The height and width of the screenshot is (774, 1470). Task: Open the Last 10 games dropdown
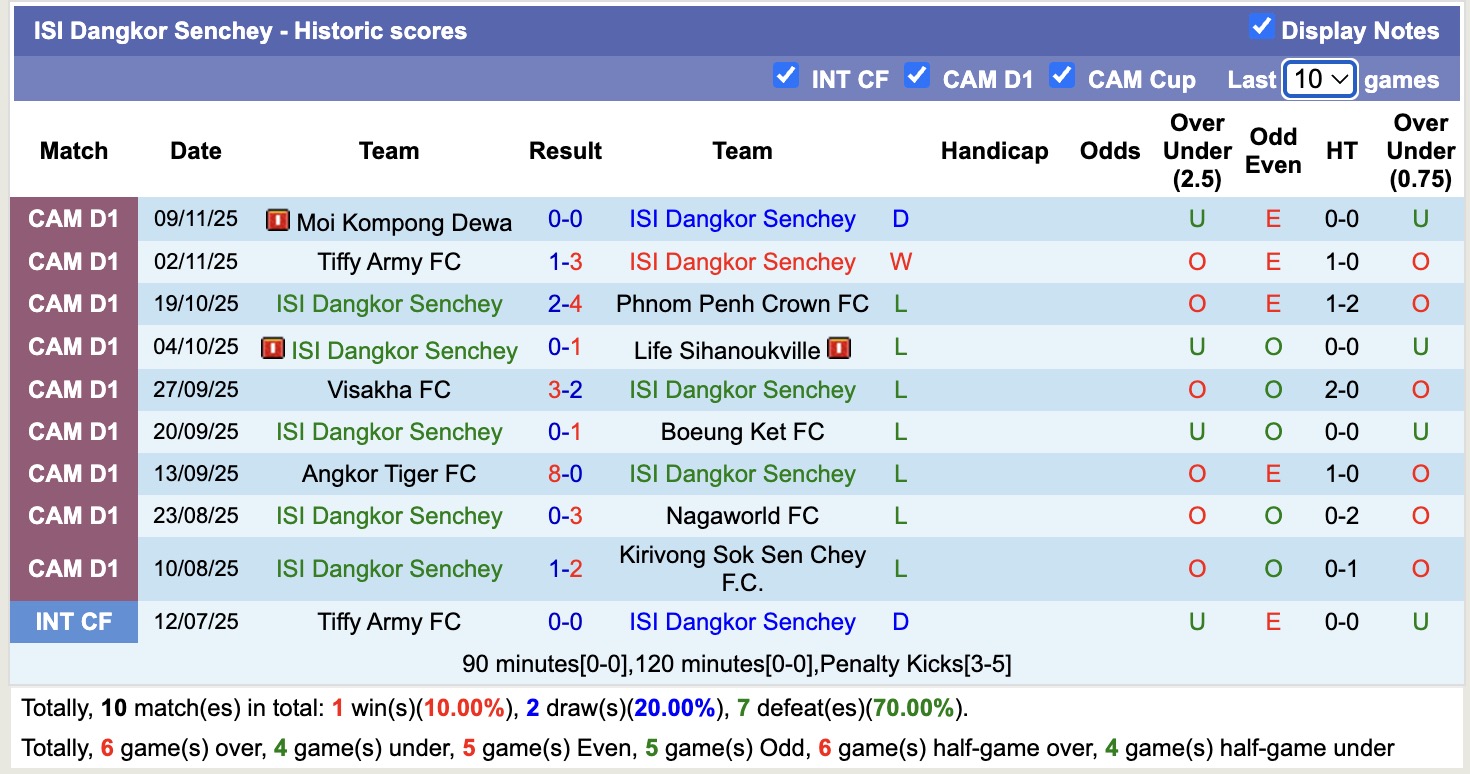click(1319, 79)
